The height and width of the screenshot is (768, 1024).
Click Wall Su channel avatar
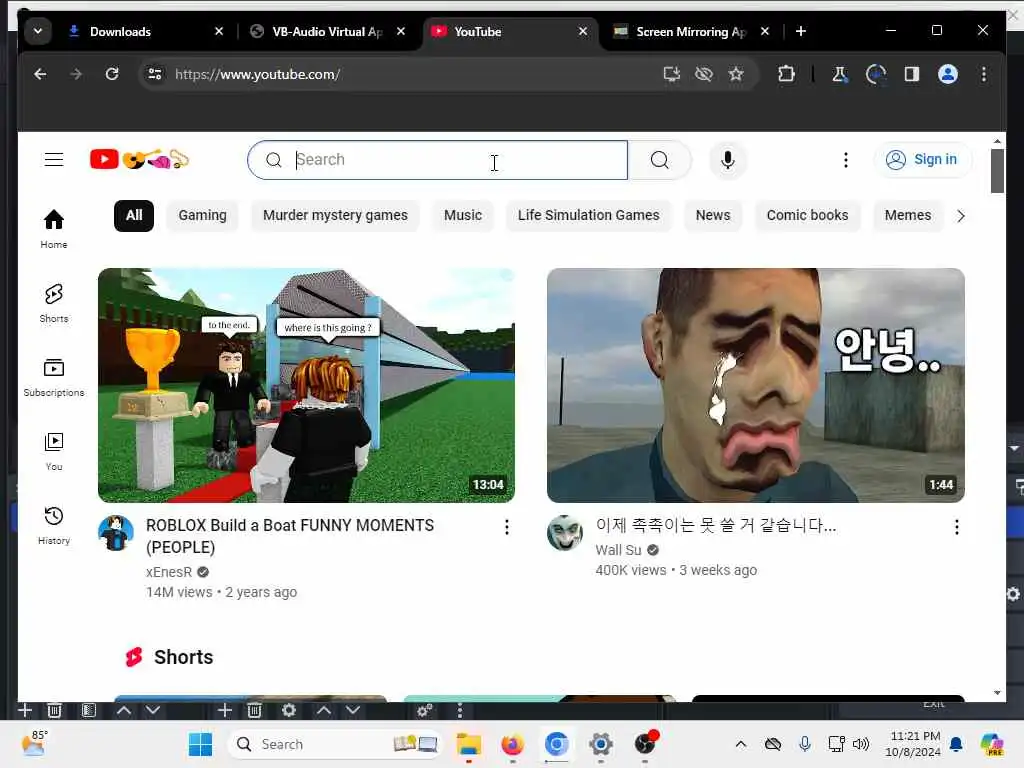(x=565, y=533)
